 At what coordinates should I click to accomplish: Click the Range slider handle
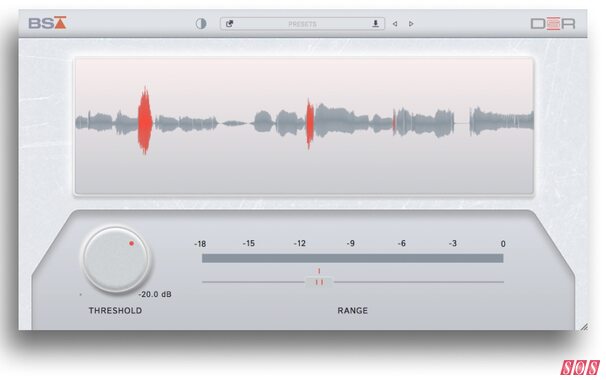319,282
